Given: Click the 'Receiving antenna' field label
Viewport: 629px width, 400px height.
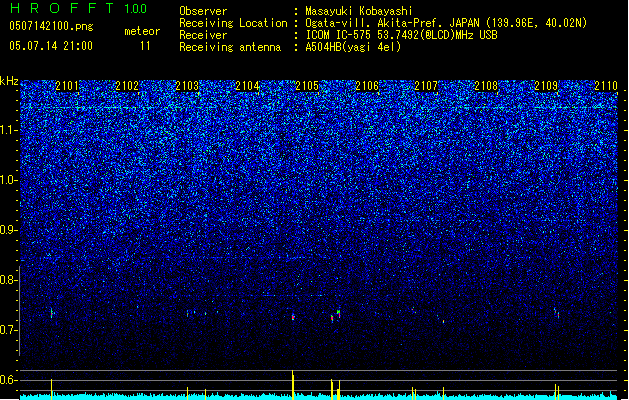Looking at the screenshot, I should click(x=230, y=47).
